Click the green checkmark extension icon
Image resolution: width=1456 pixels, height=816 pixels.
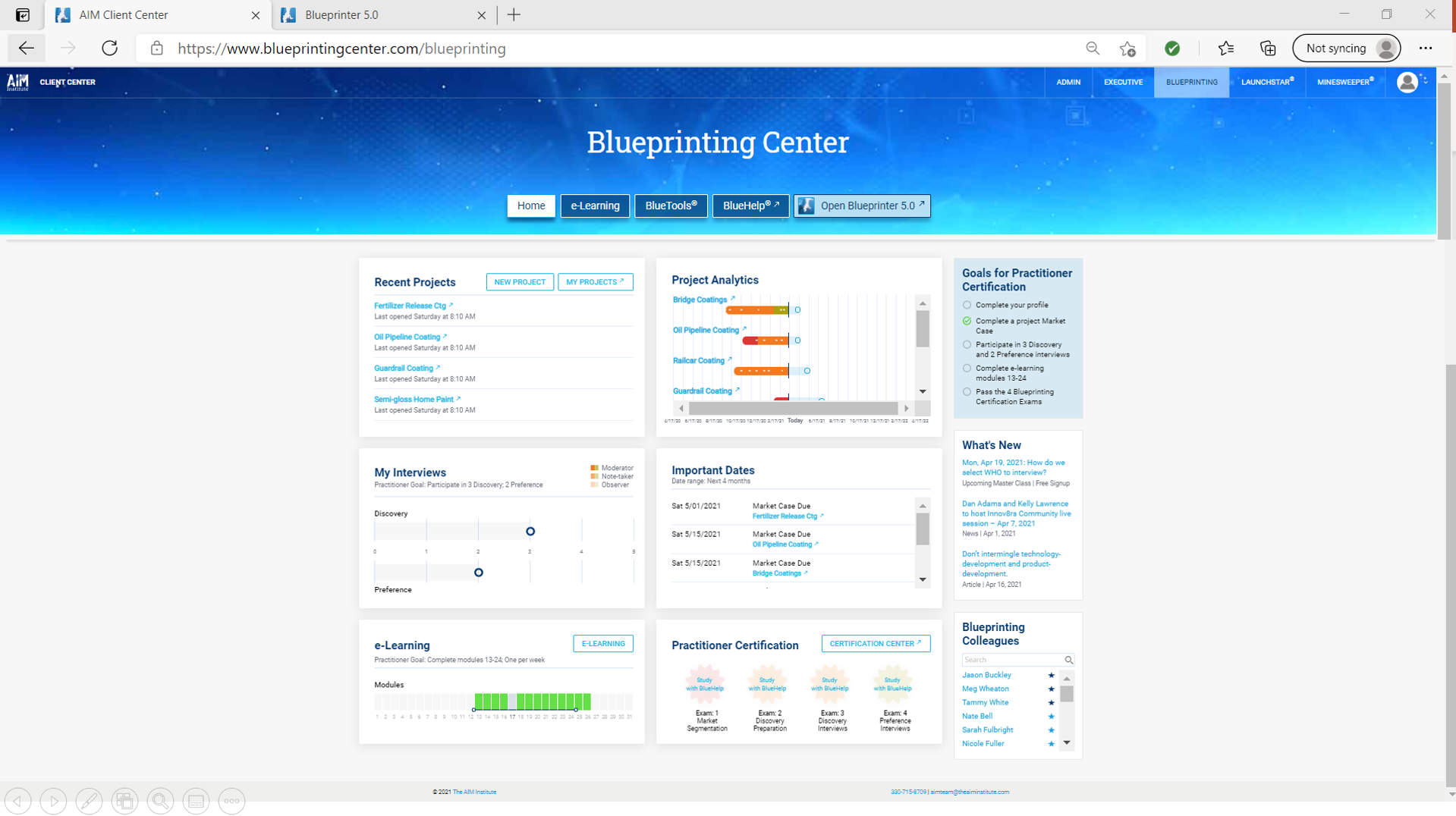1172,49
